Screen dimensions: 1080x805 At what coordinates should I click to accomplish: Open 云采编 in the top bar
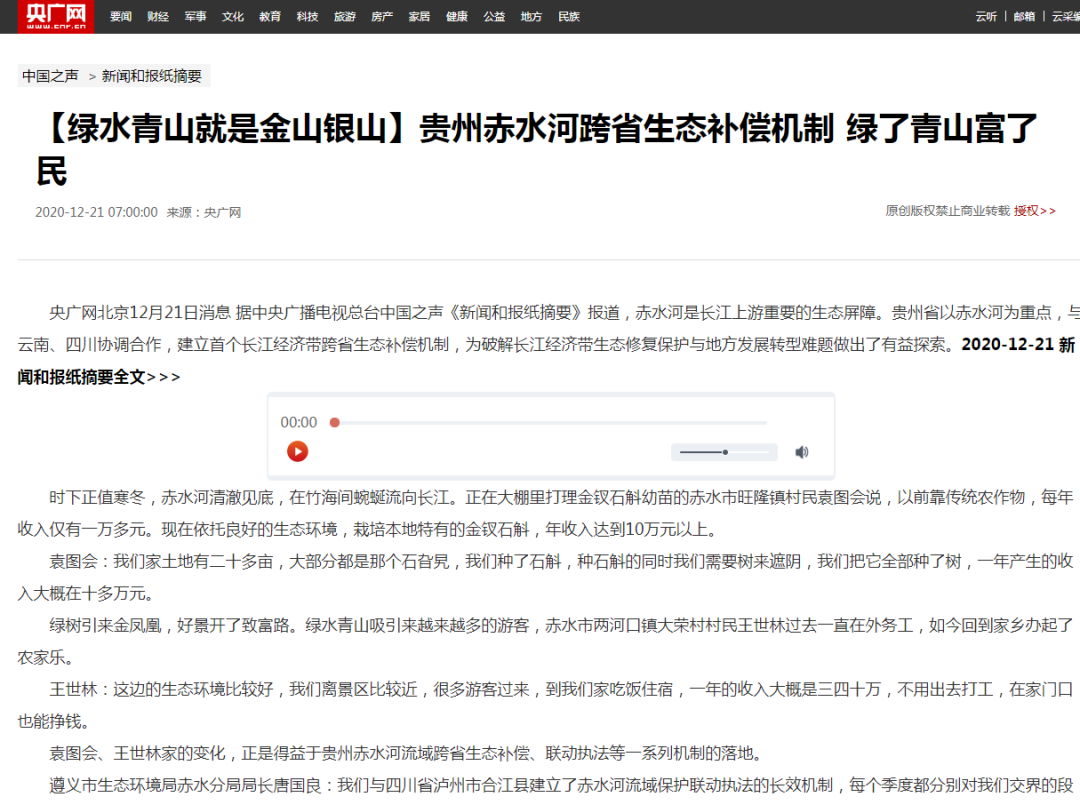point(1064,16)
